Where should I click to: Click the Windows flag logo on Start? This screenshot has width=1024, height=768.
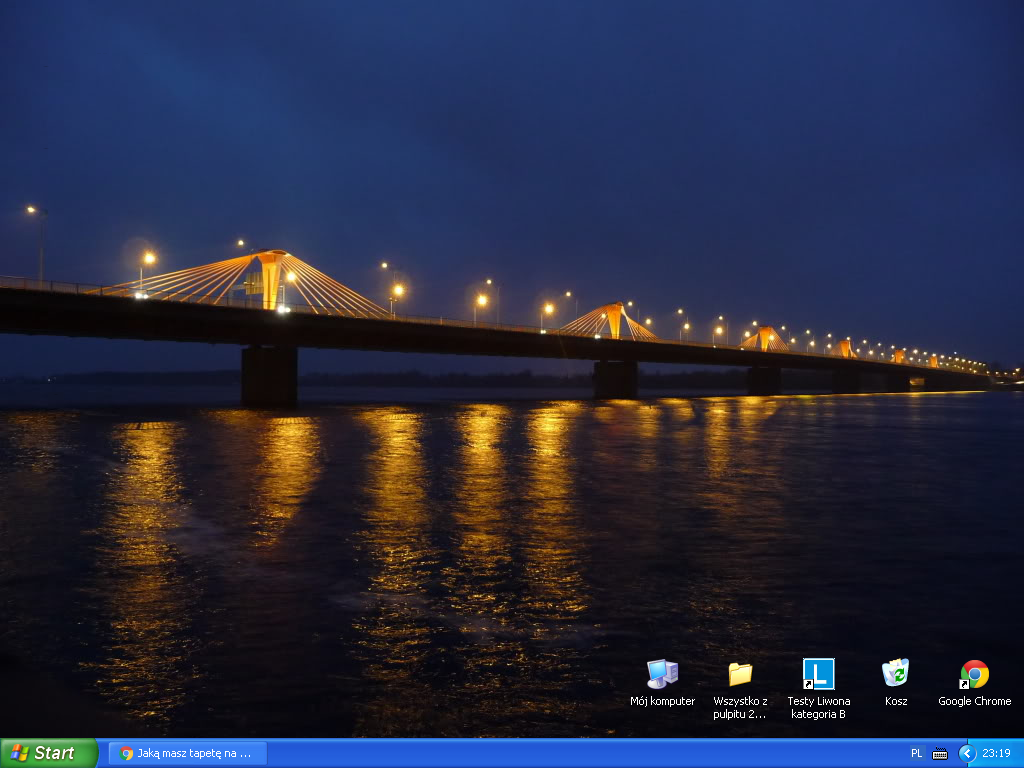(x=19, y=753)
